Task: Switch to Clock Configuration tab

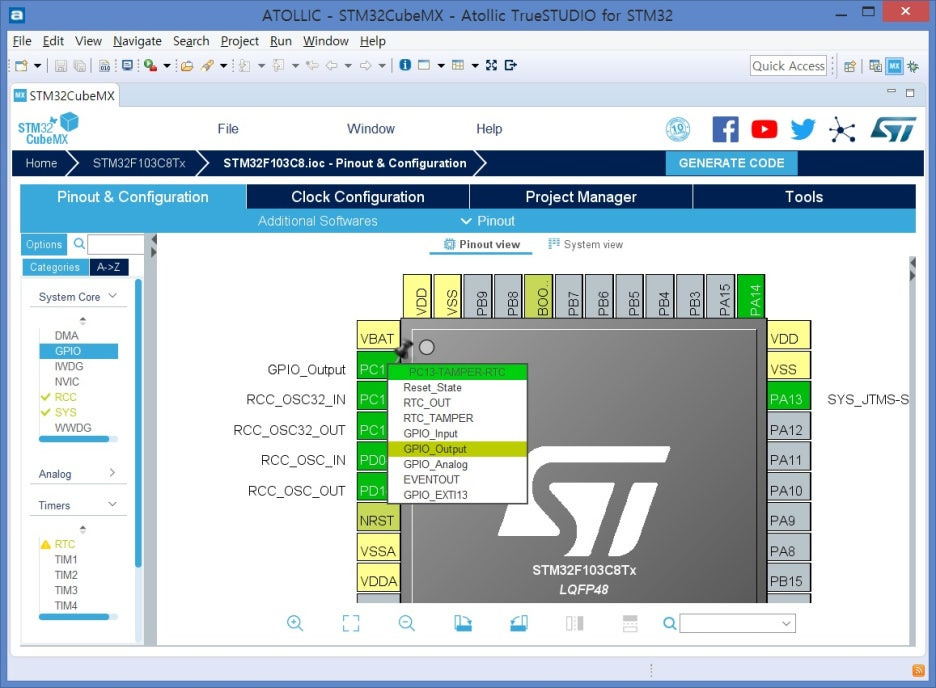Action: (x=358, y=197)
